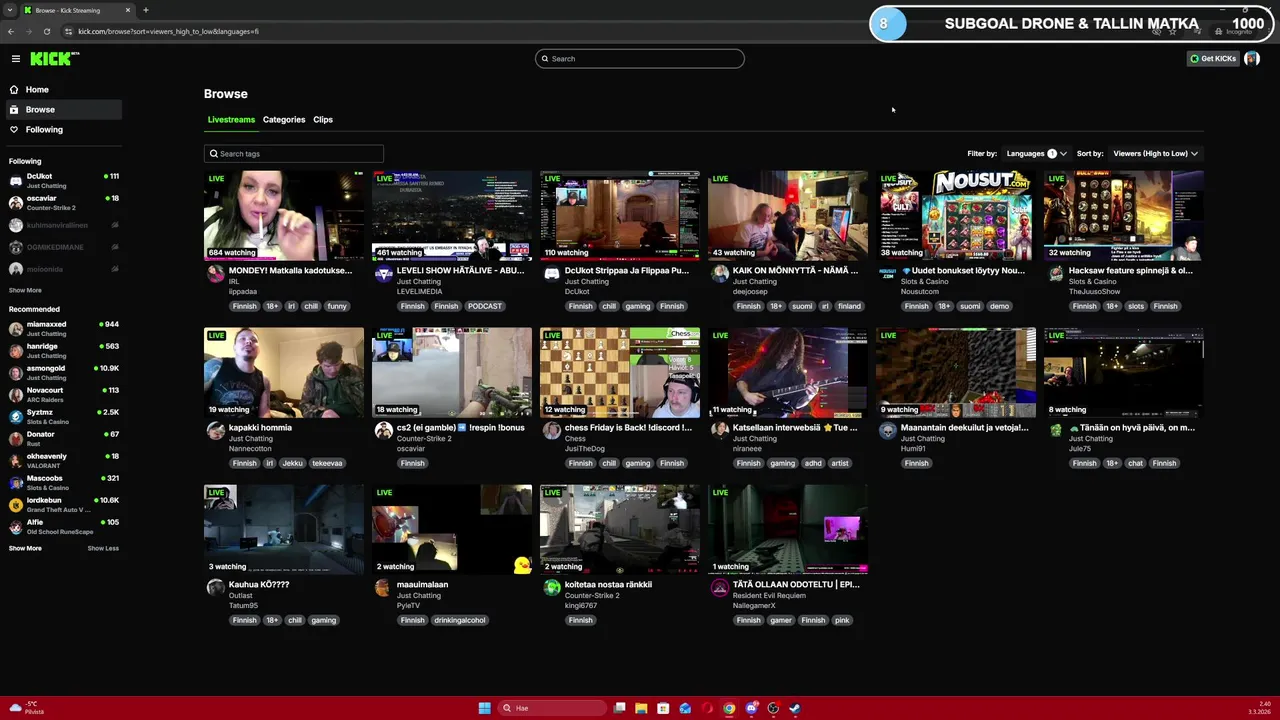This screenshot has width=1280, height=720.
Task: Click slots tag under TheJuusoShow stream
Action: click(1136, 306)
